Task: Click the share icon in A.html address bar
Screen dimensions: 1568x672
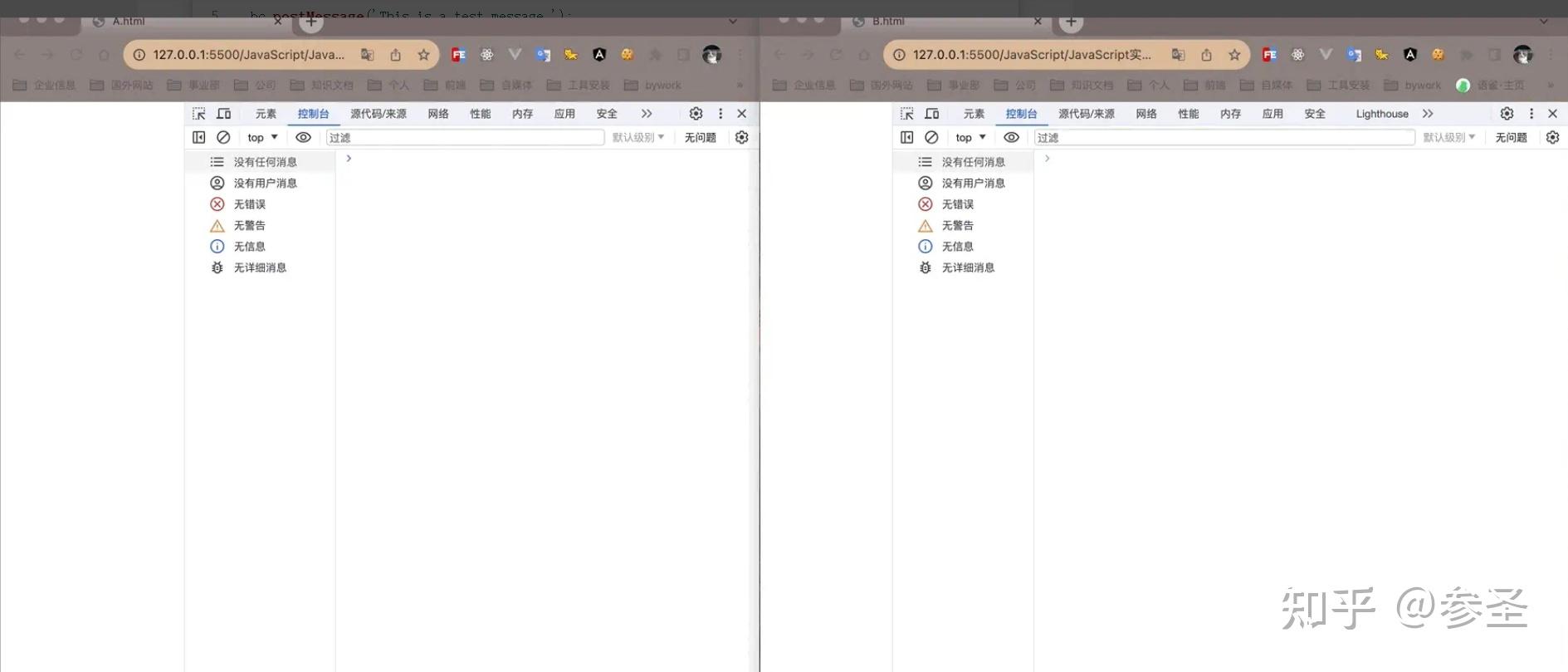Action: 396,55
